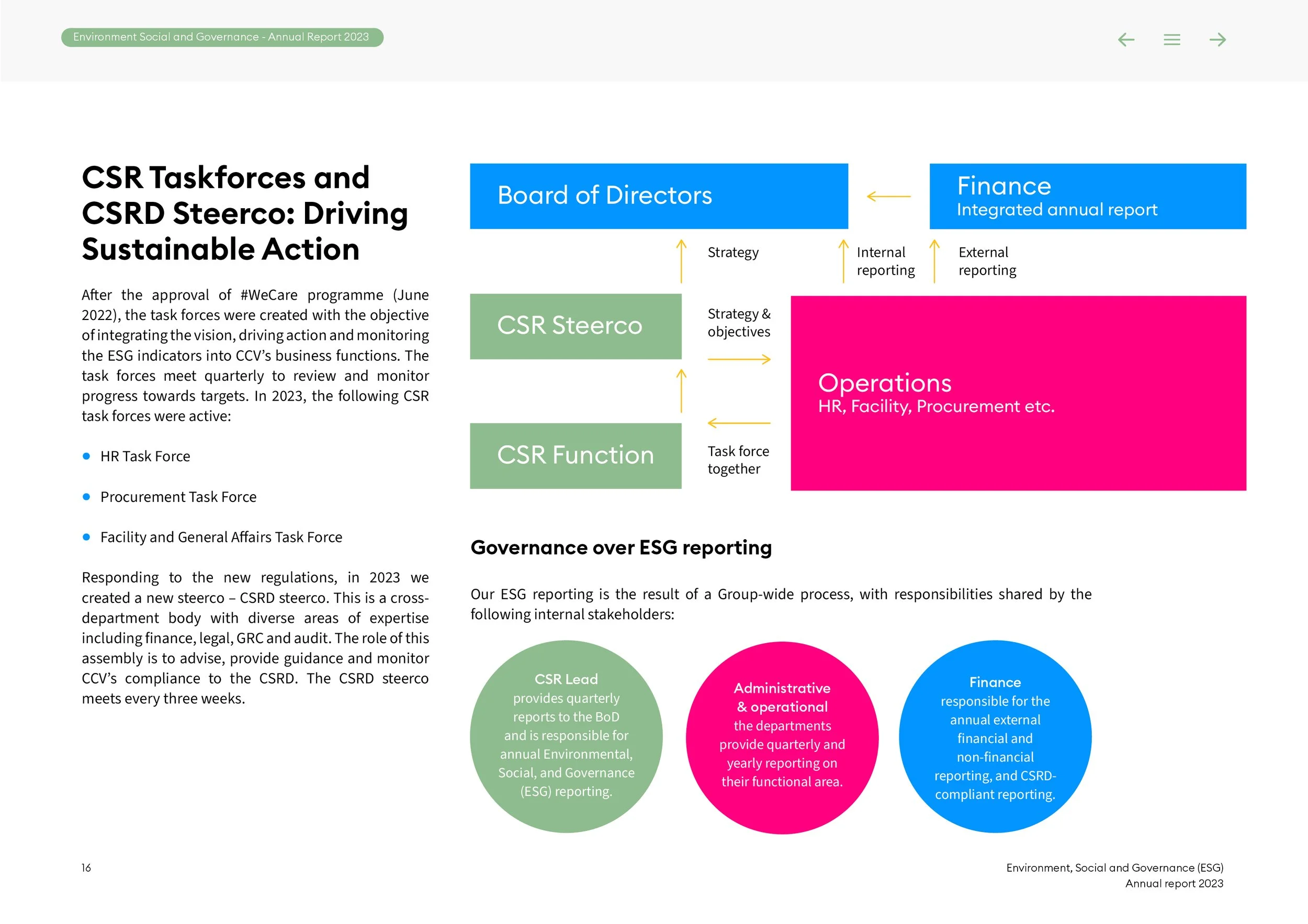
Task: Click the upward arrow beside Internal reporting
Action: click(x=843, y=261)
